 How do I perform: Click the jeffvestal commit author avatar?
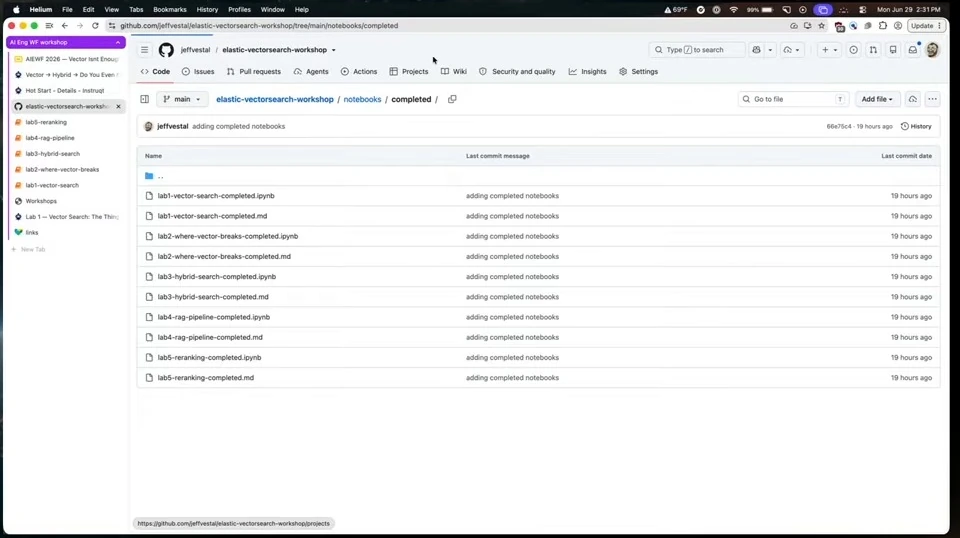[x=148, y=126]
